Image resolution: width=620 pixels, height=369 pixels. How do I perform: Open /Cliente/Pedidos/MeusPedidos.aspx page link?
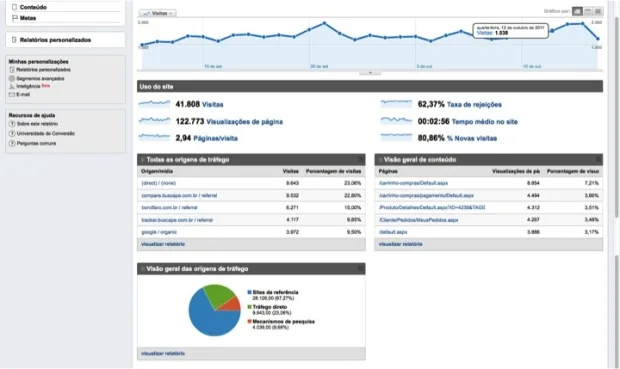pyautogui.click(x=418, y=220)
